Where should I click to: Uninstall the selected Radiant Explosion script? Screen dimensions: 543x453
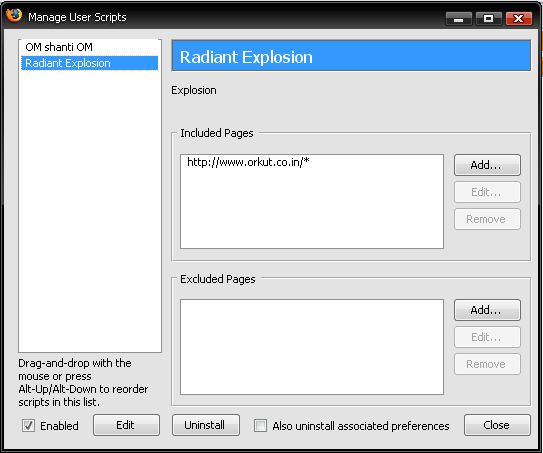click(x=206, y=425)
